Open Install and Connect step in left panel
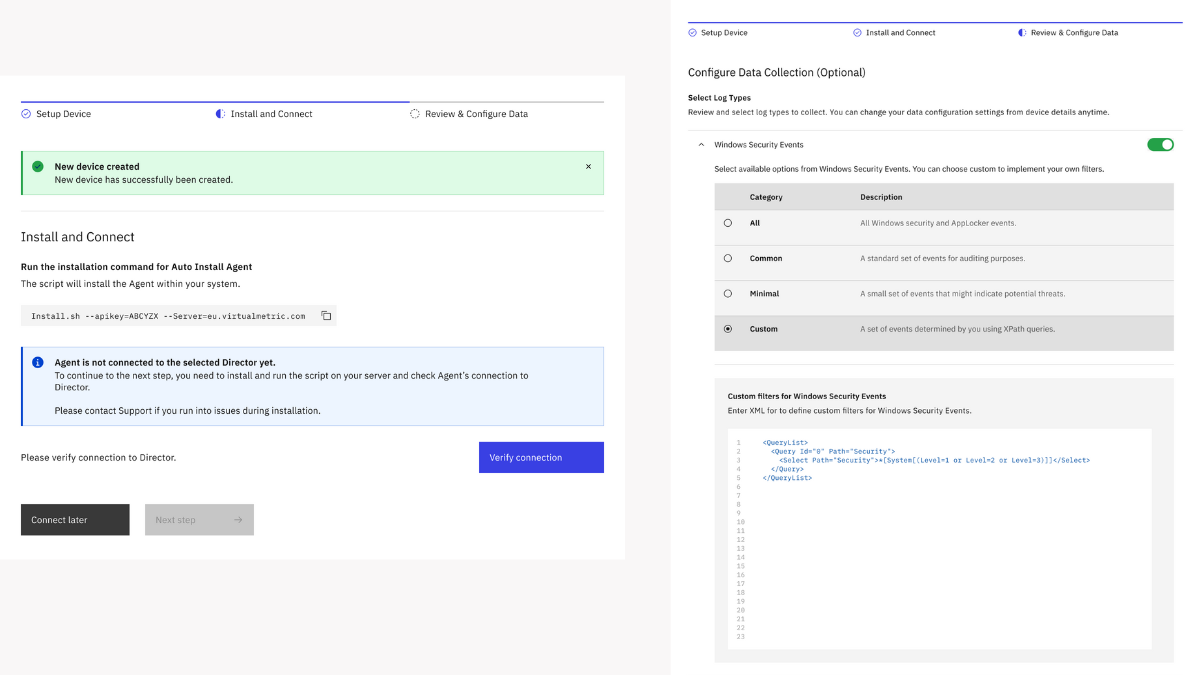1200x675 pixels. (271, 114)
